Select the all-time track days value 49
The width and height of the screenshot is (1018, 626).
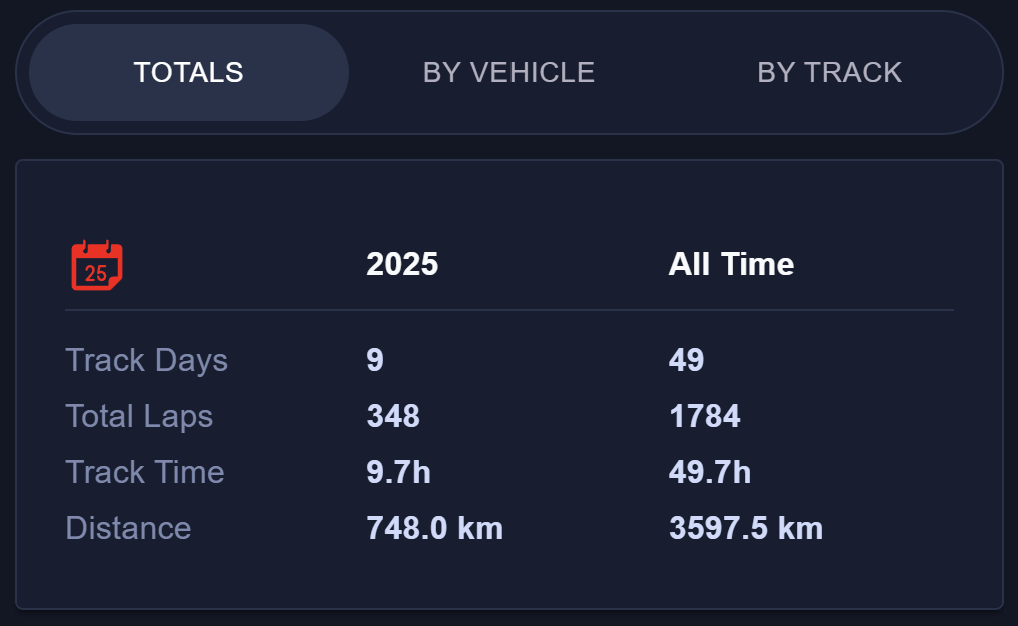(x=686, y=360)
